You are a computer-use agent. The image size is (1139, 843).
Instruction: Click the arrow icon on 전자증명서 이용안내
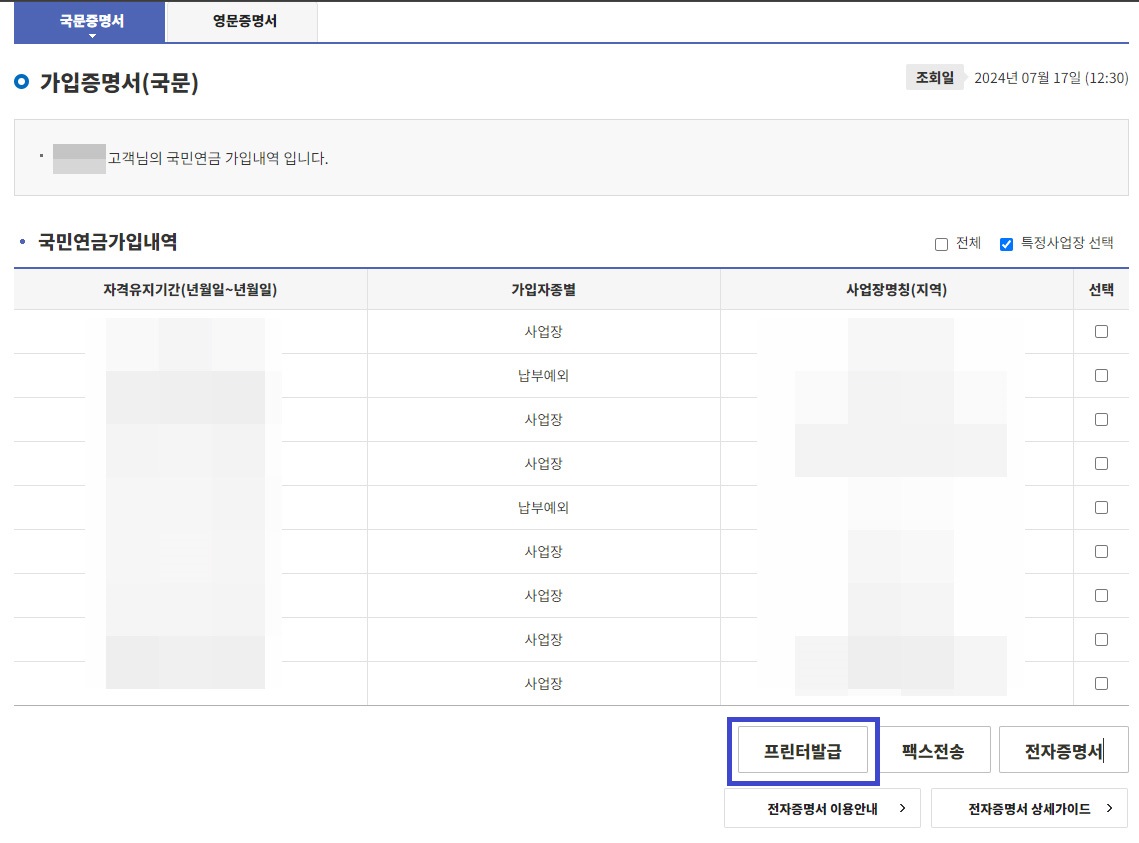click(904, 808)
